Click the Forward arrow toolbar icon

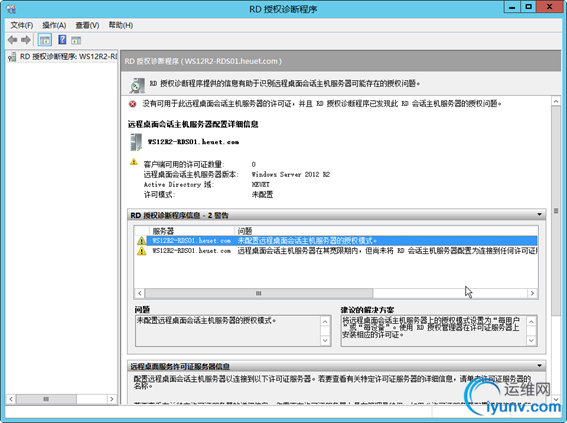[26, 40]
